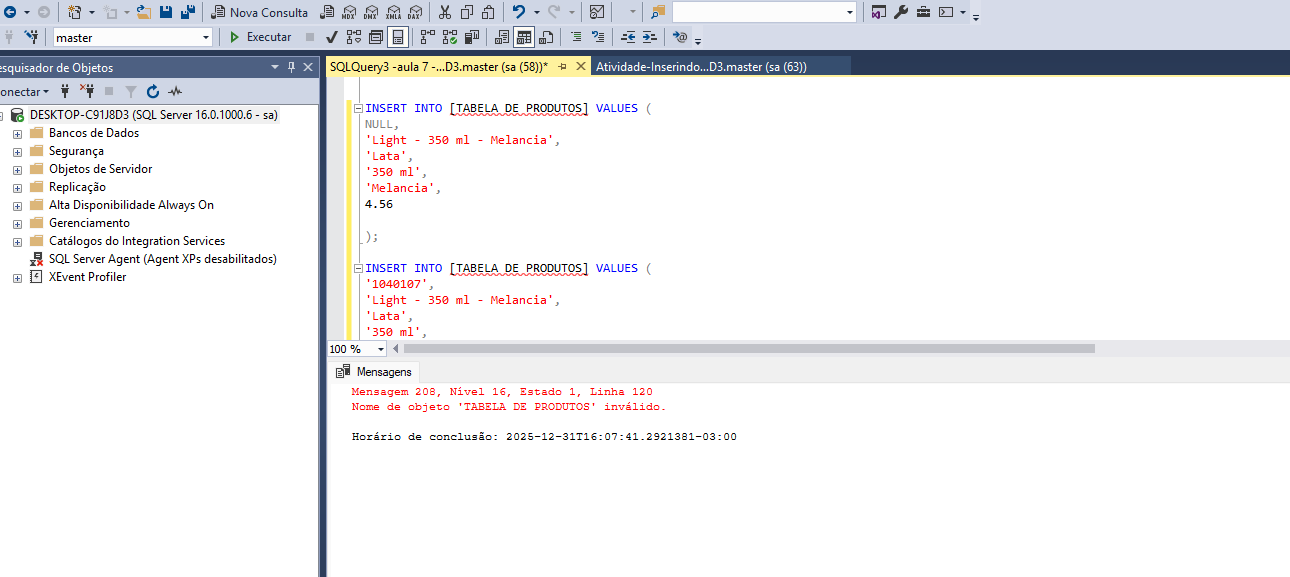The image size is (1290, 577).
Task: Toggle include live query statistics
Action: [449, 37]
